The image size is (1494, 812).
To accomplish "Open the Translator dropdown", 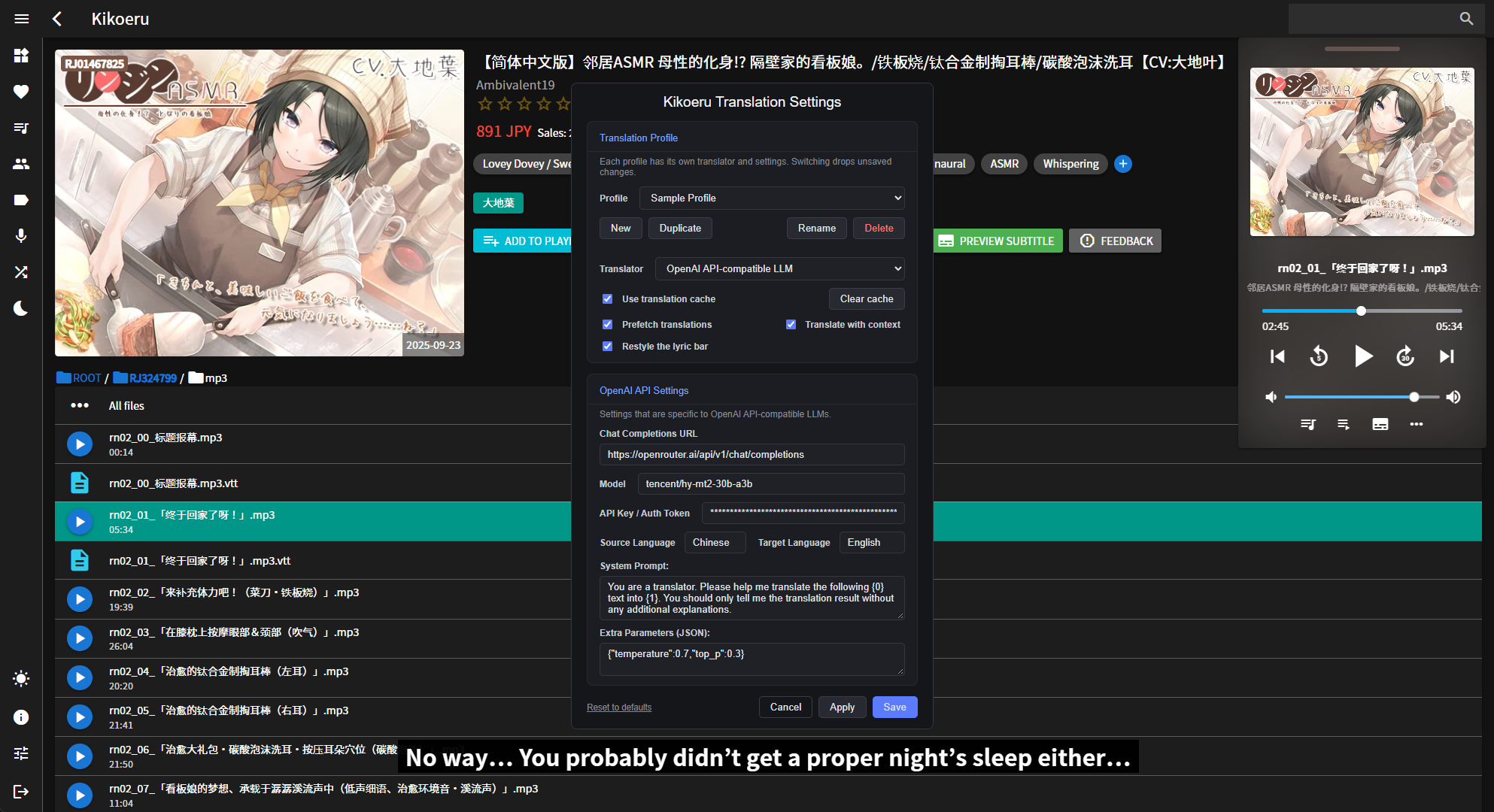I will click(779, 268).
